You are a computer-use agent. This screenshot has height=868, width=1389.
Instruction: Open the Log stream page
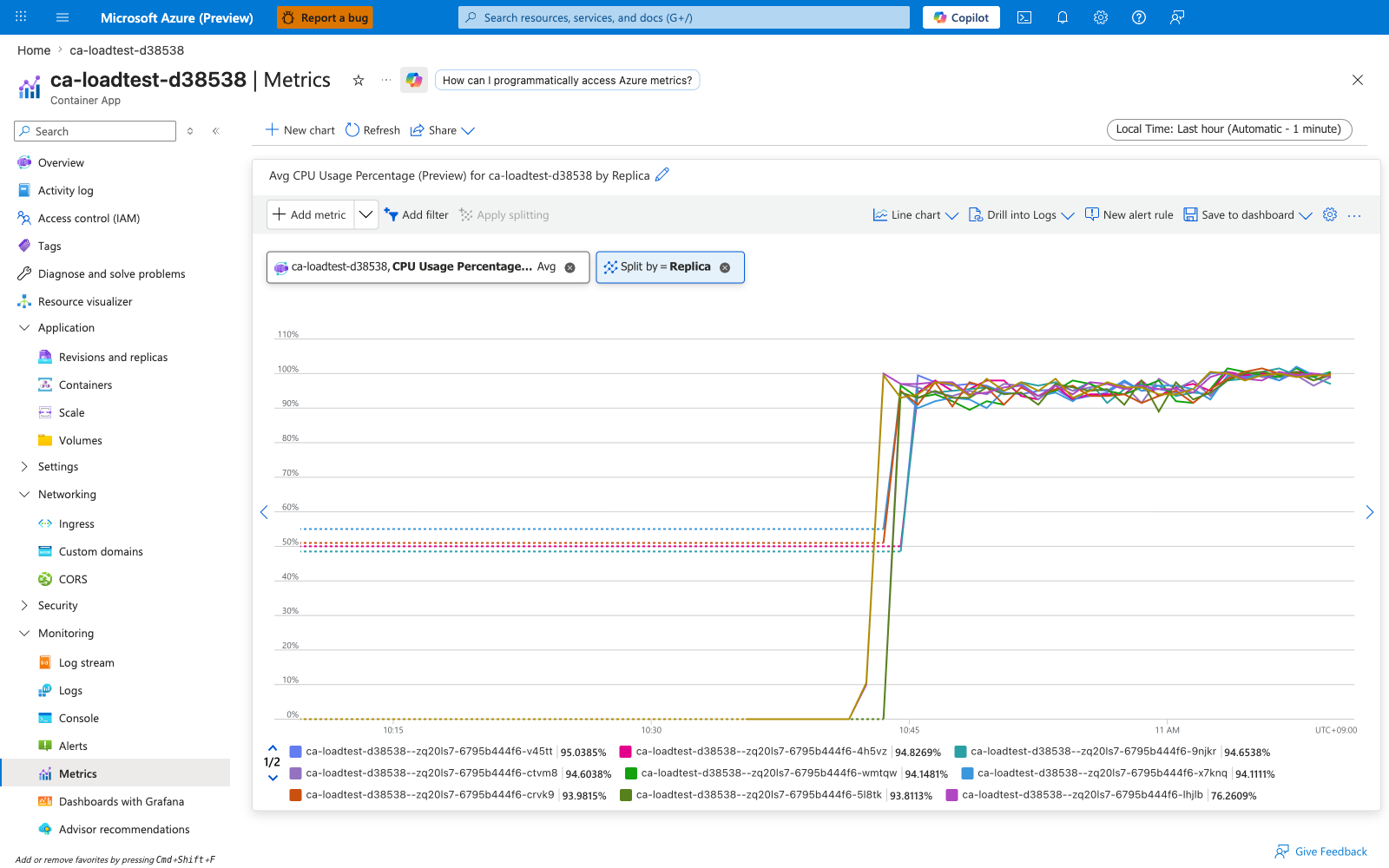[86, 663]
